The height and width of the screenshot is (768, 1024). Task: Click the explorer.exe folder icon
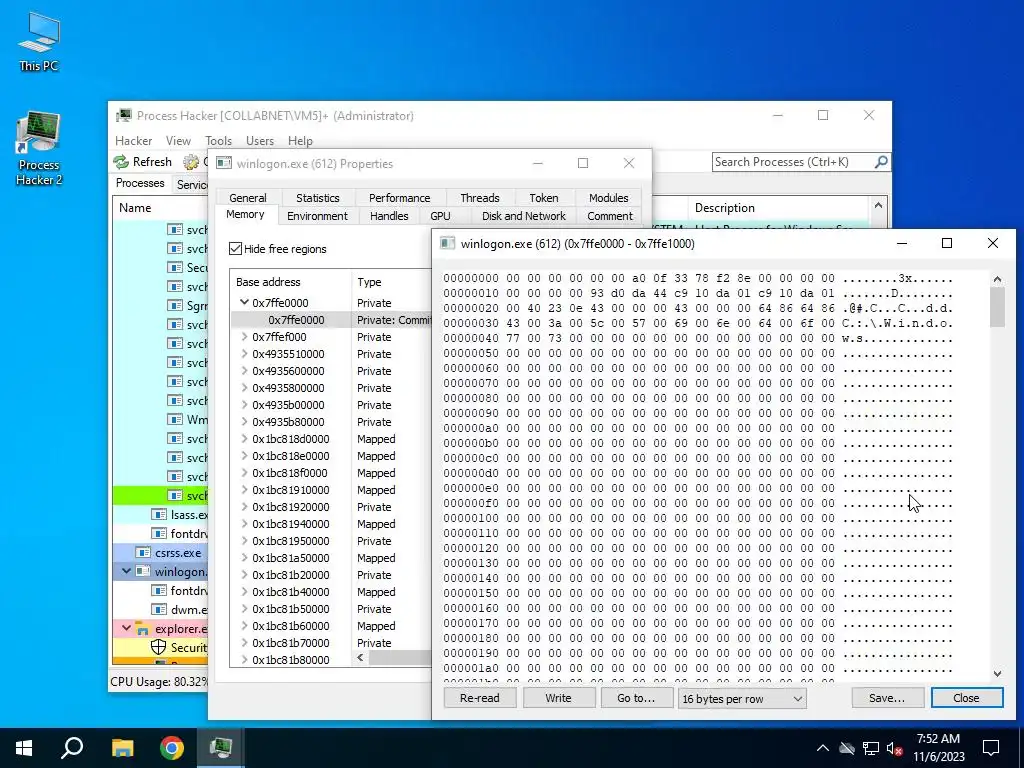click(x=143, y=629)
